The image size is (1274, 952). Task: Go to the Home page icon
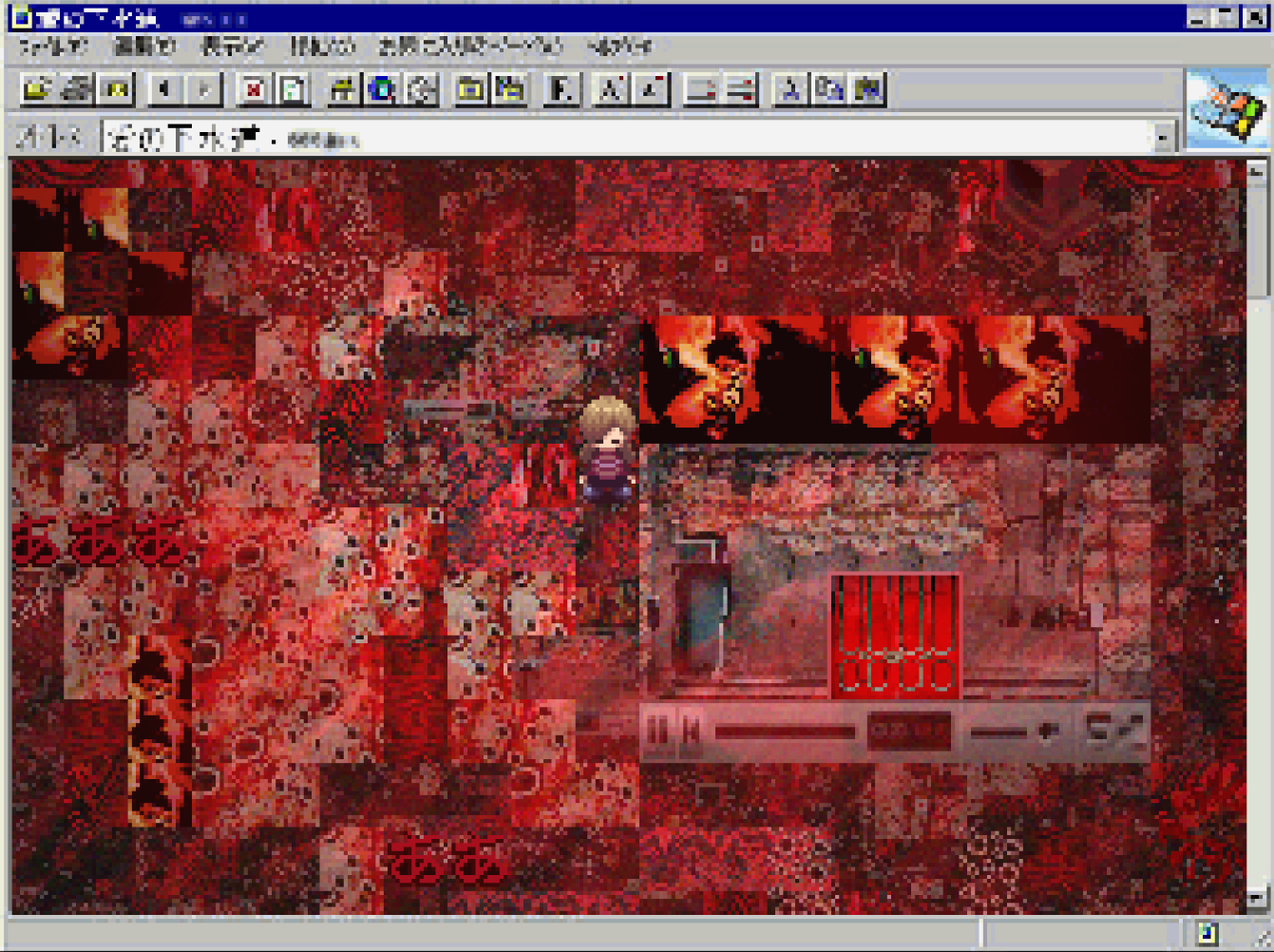(343, 89)
